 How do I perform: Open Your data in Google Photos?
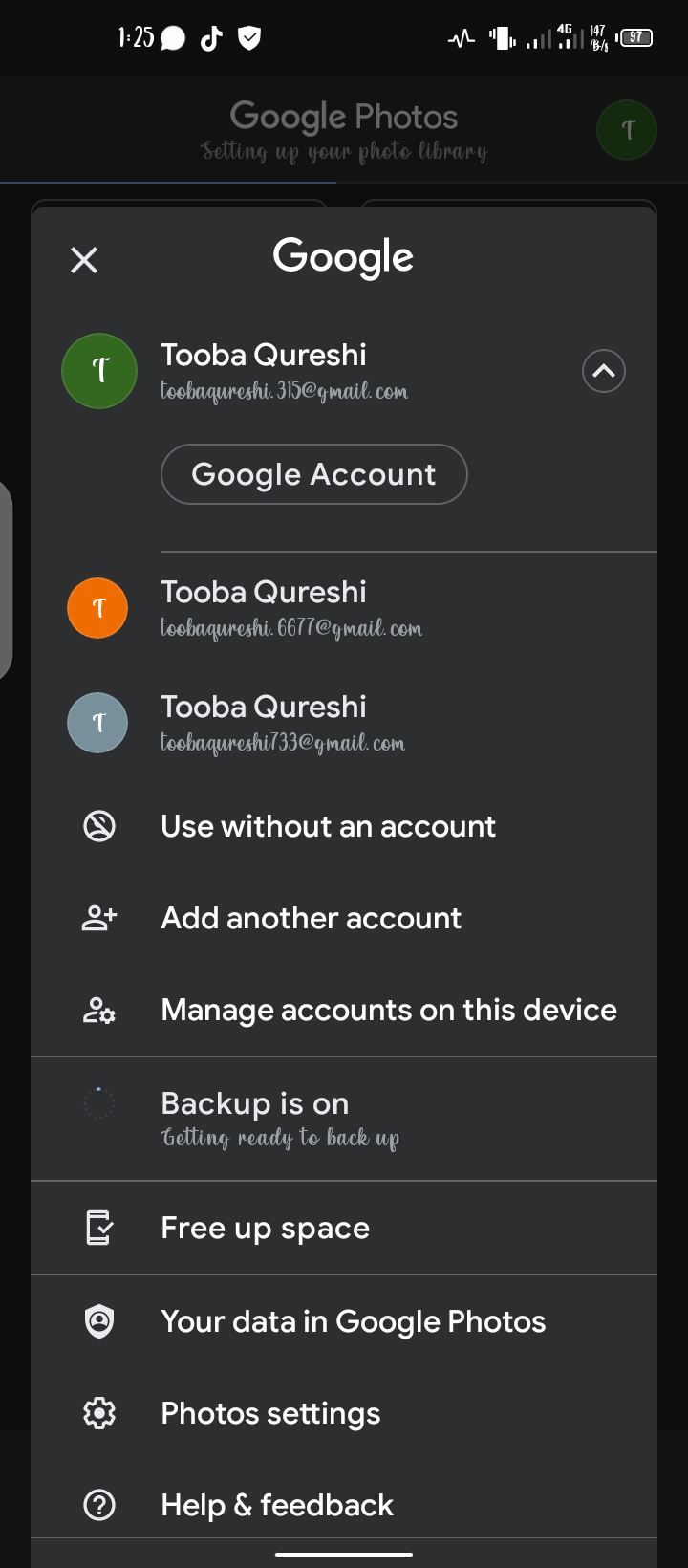[354, 1321]
